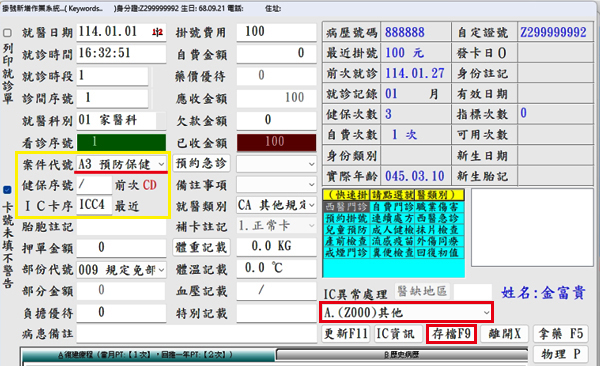Switch to the A復健療程 tab

148,355
